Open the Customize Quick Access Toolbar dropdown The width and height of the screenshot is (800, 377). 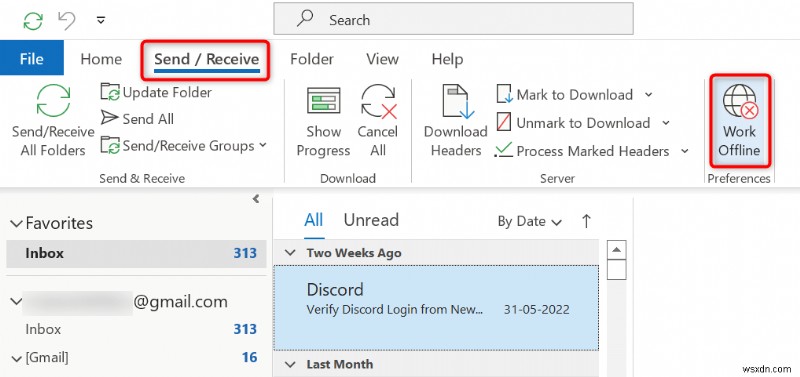(x=101, y=20)
